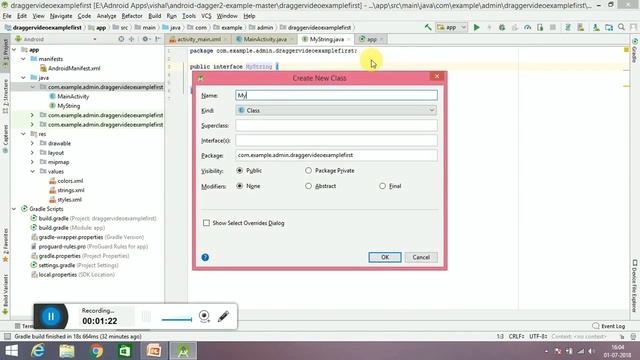
Task: Click the Package input field
Action: pyautogui.click(x=336, y=155)
